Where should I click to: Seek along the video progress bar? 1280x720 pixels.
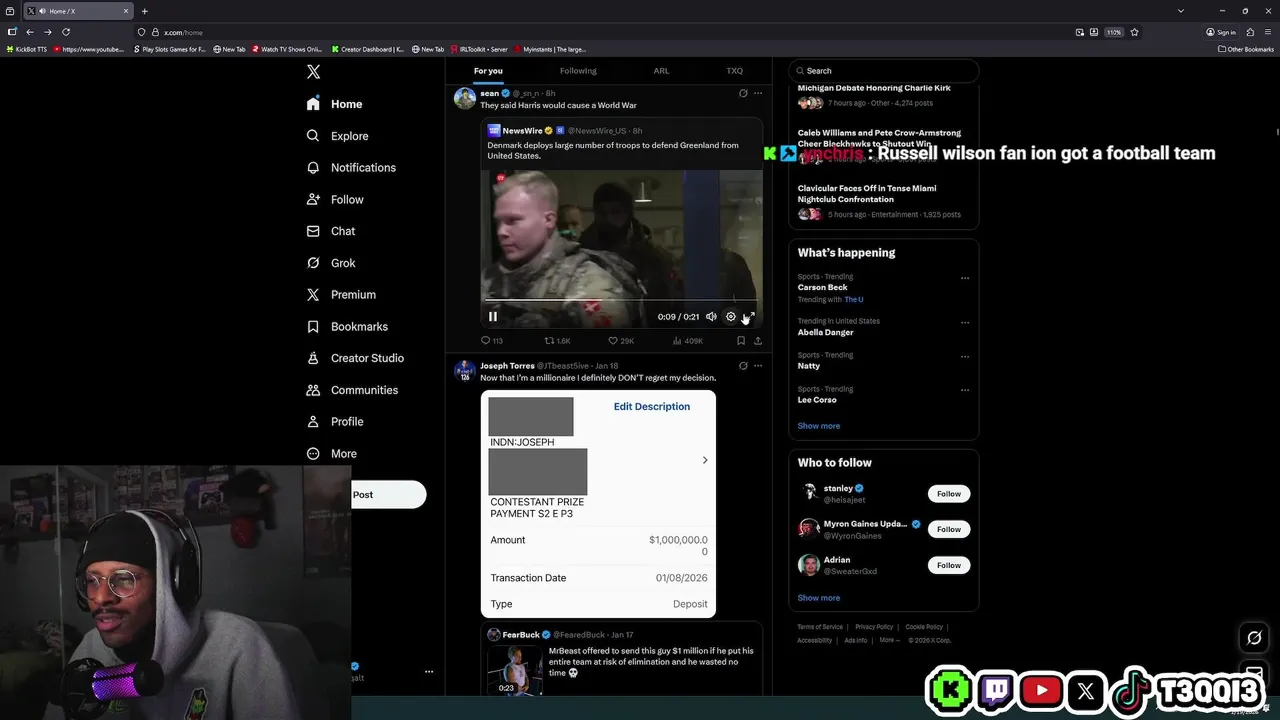[621, 299]
